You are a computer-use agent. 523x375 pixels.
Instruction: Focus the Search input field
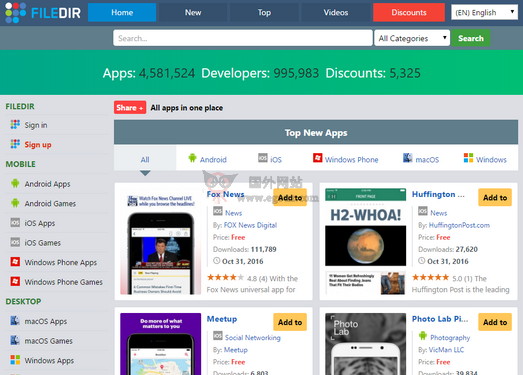pos(243,38)
